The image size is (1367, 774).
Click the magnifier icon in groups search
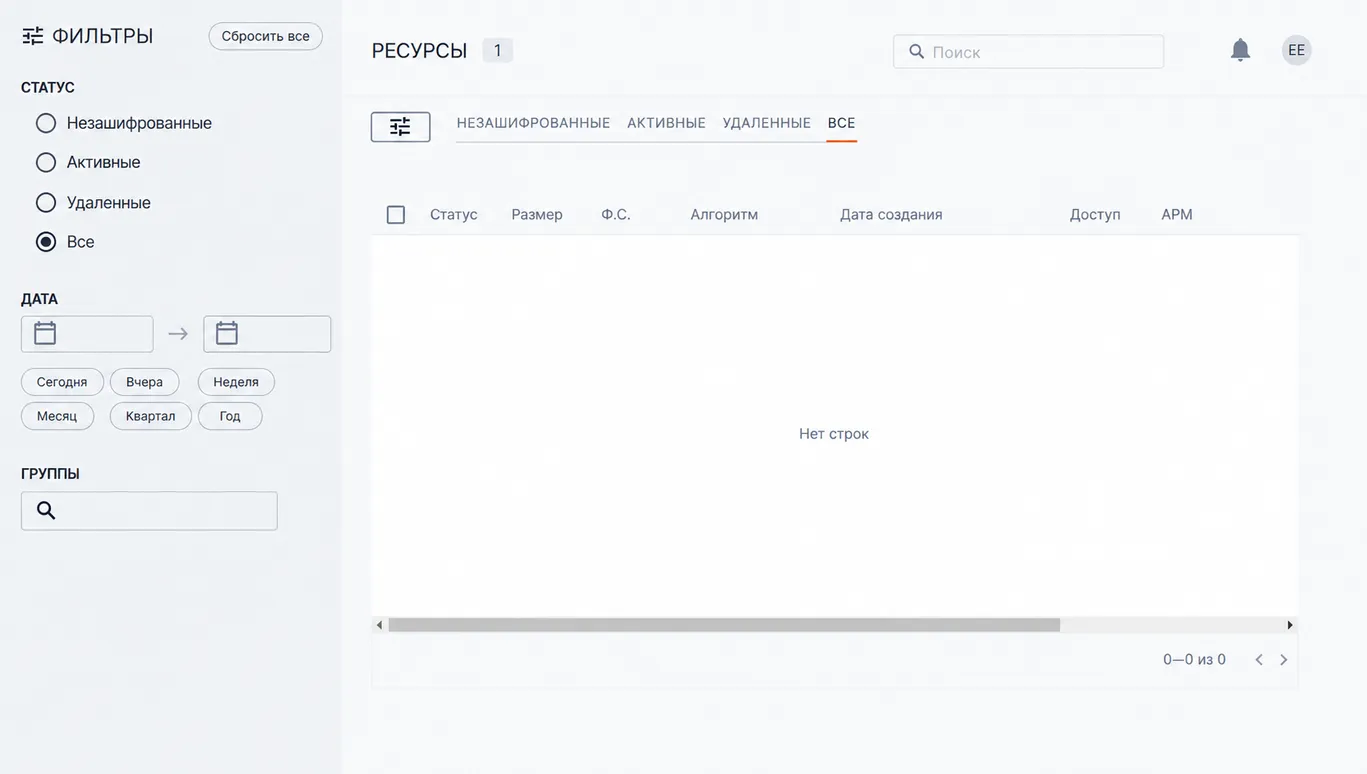[46, 510]
